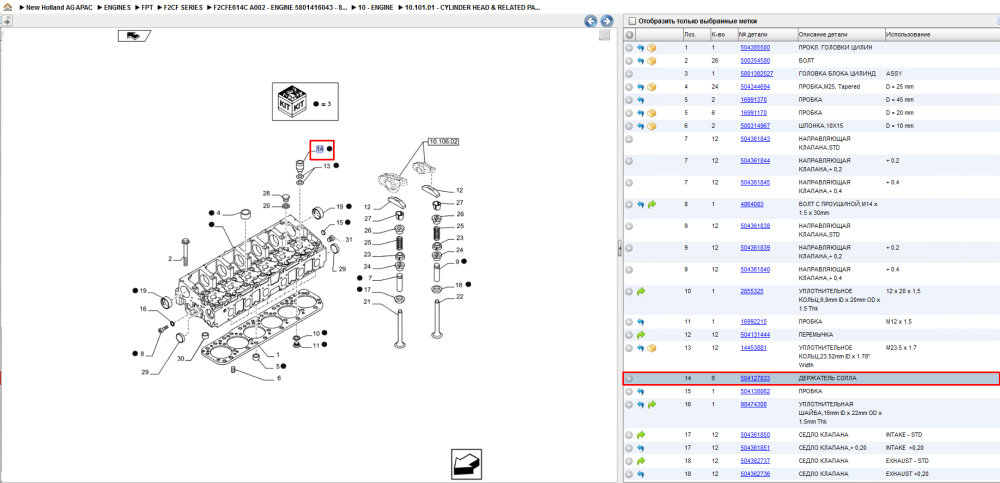Viewport: 1000px width, 483px height.
Task: Click the vehicle icon on the diagram
Action: pos(133,36)
